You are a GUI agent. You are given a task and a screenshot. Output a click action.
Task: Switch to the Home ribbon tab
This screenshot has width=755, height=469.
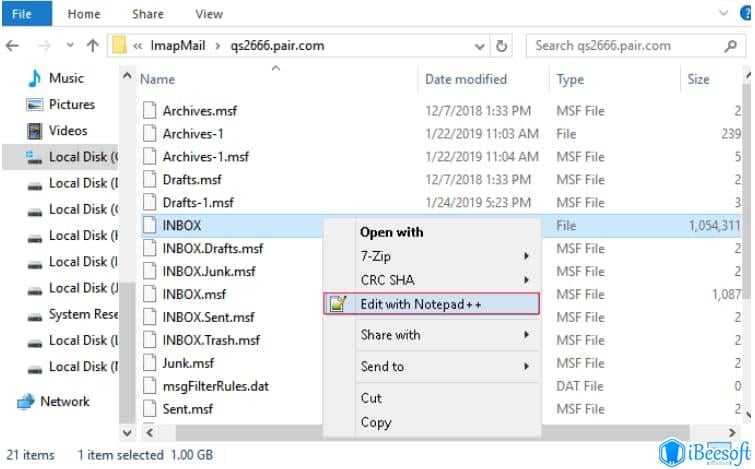click(84, 14)
